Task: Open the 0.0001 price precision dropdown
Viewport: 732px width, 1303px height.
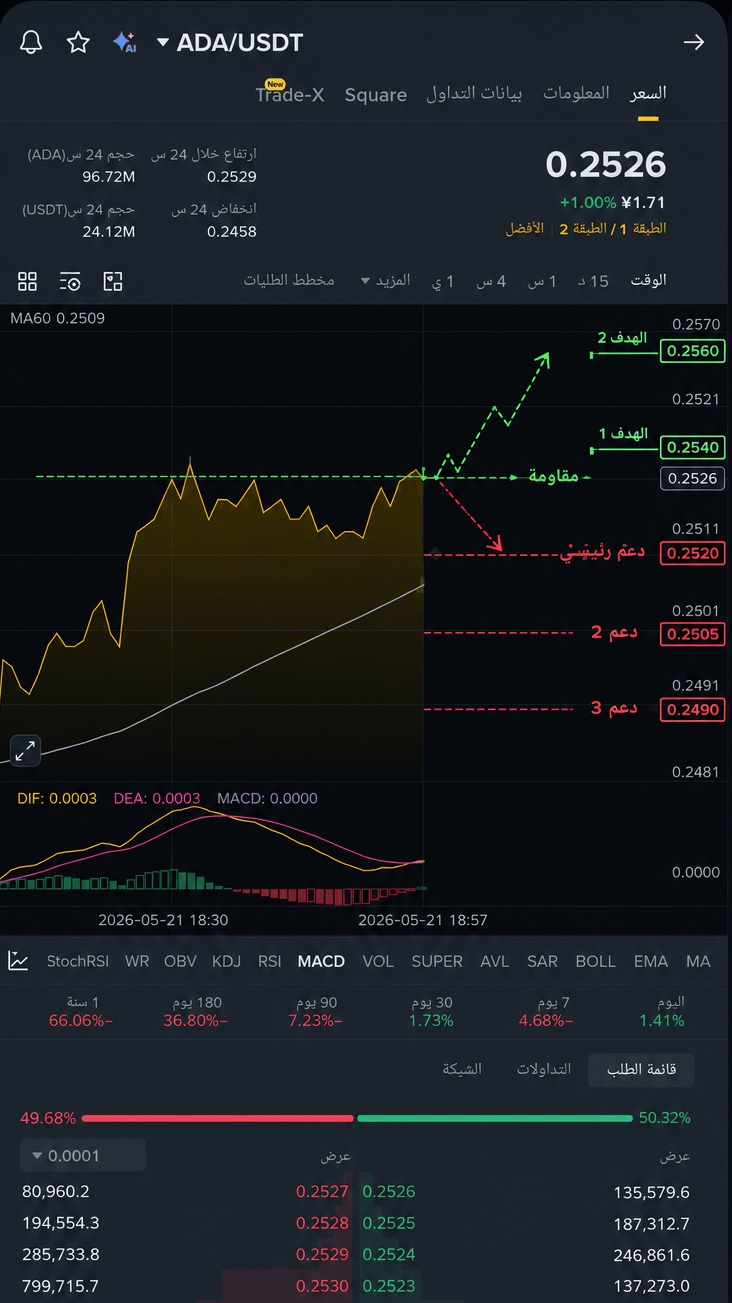Action: [x=83, y=1155]
